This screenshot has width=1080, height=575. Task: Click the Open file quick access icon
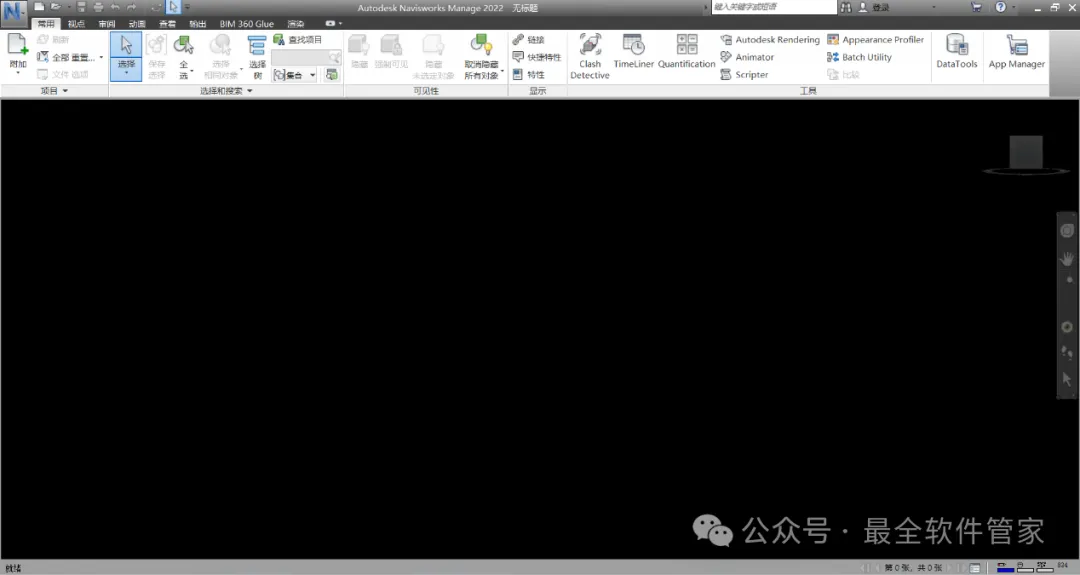[56, 7]
